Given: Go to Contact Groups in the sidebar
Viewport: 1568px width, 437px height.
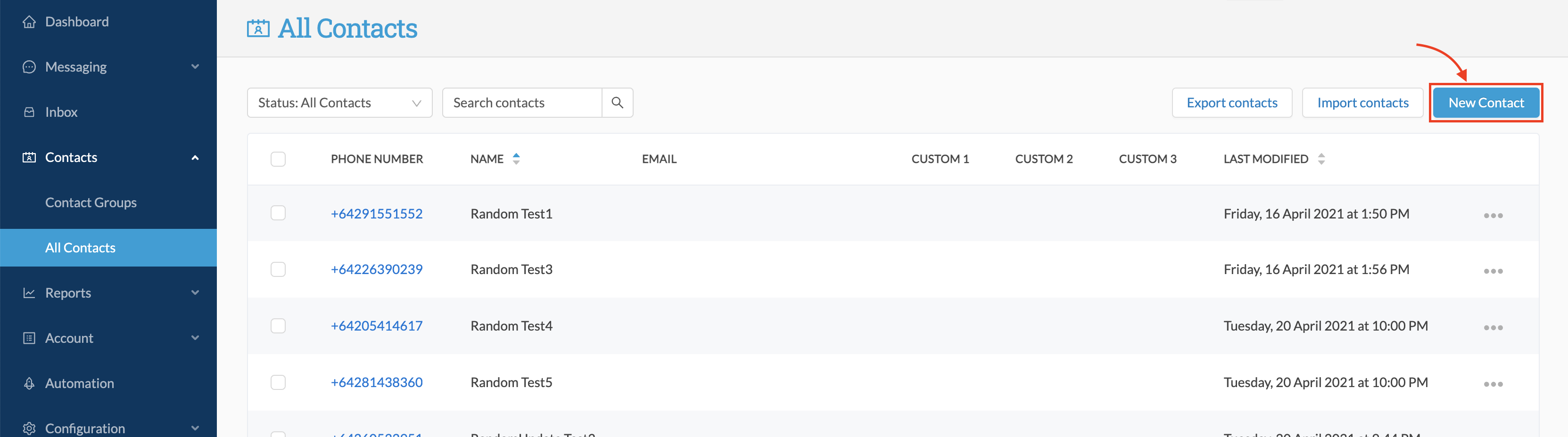Looking at the screenshot, I should [x=91, y=202].
